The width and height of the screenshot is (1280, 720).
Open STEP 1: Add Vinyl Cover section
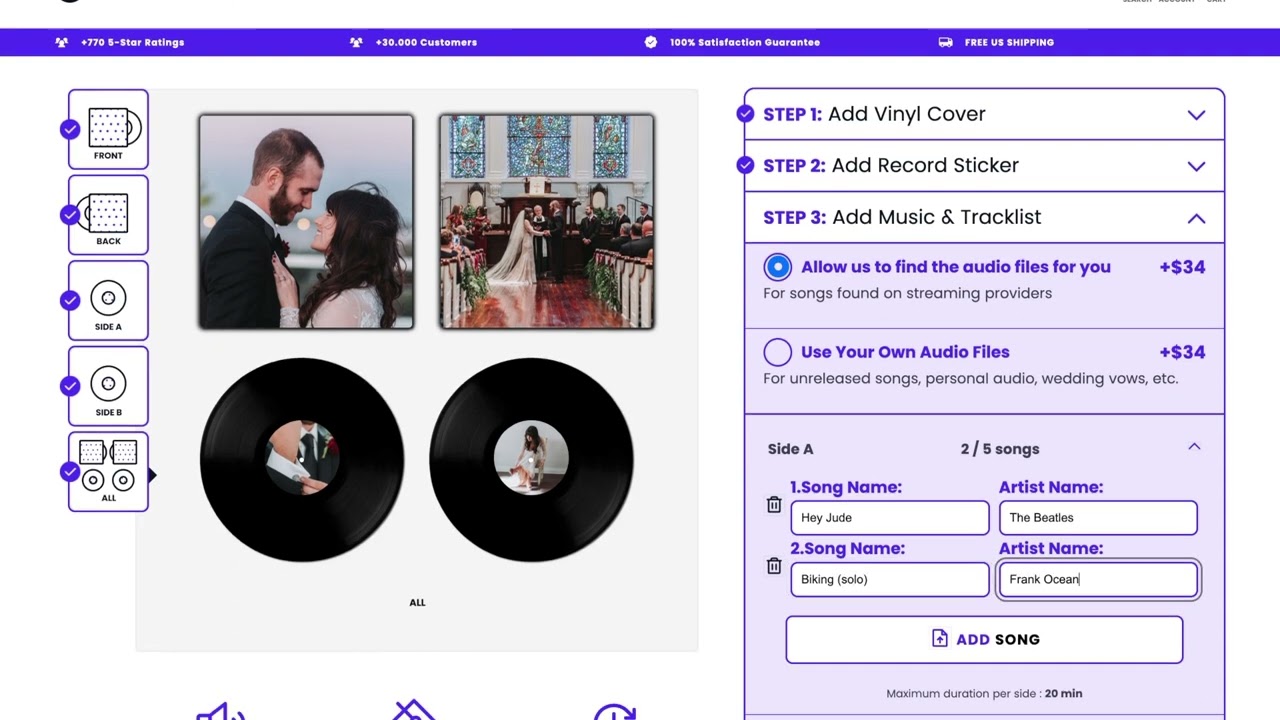(x=984, y=114)
